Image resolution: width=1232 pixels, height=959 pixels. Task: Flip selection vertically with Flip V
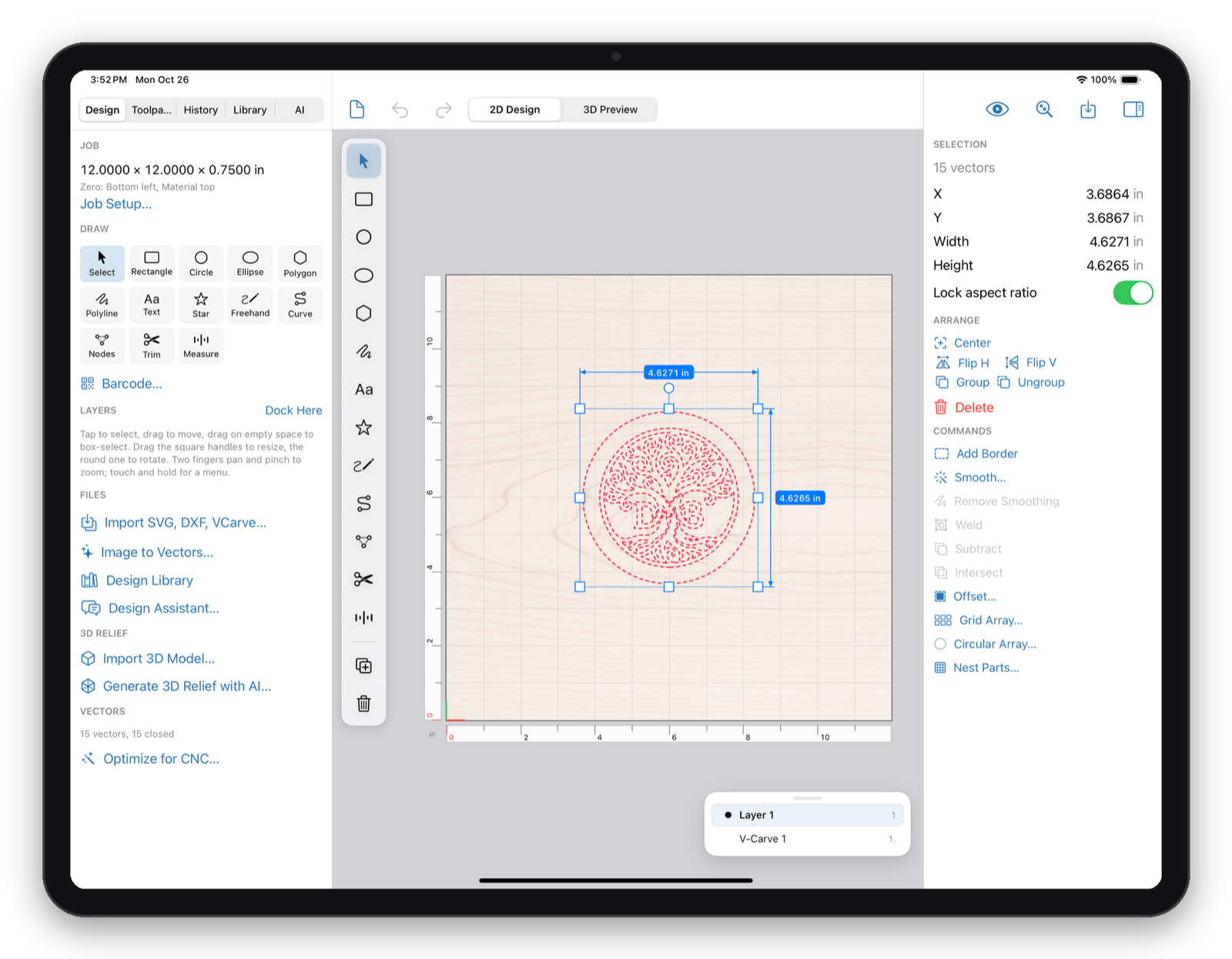1030,363
